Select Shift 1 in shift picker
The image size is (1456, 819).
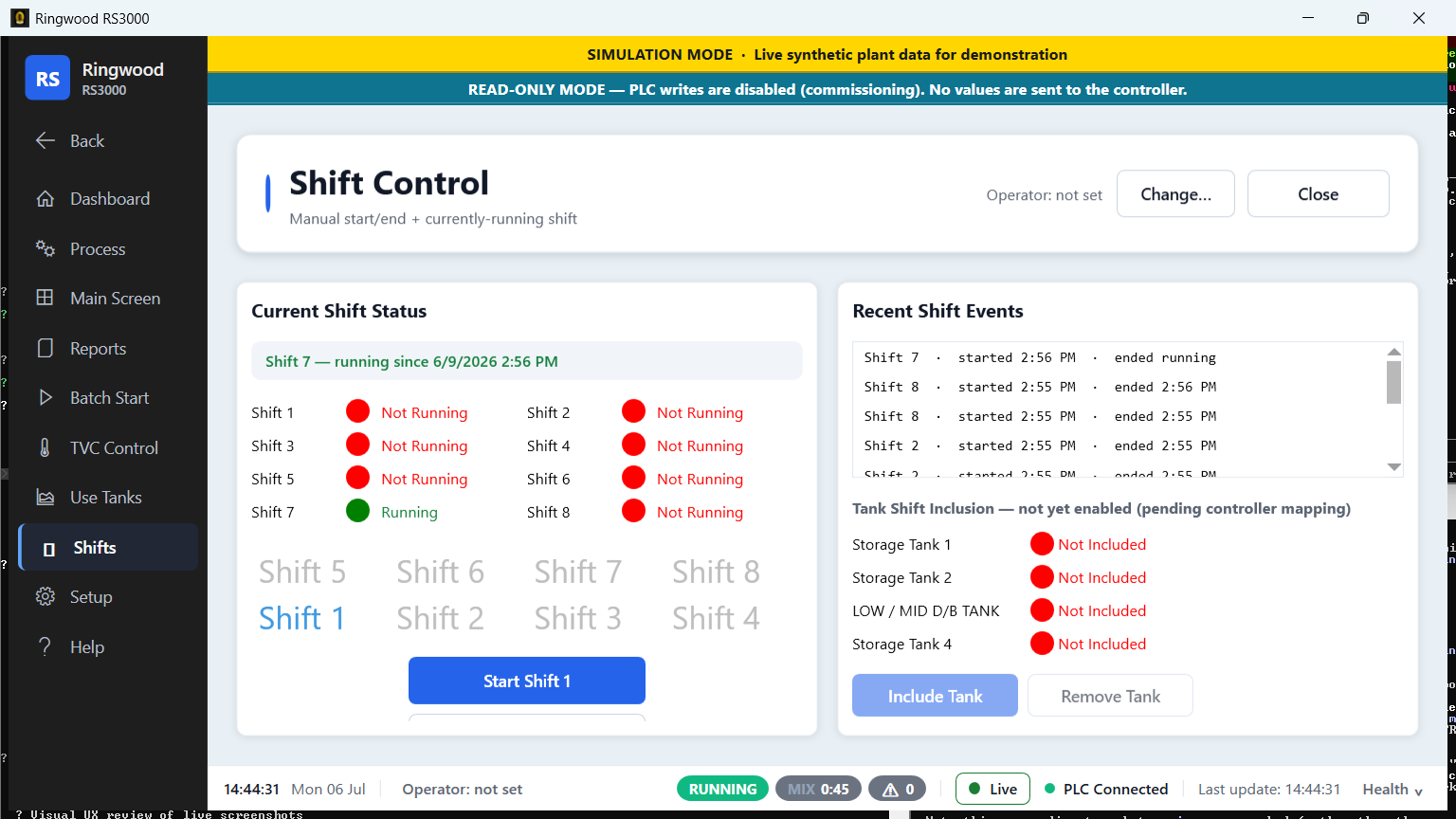coord(302,618)
